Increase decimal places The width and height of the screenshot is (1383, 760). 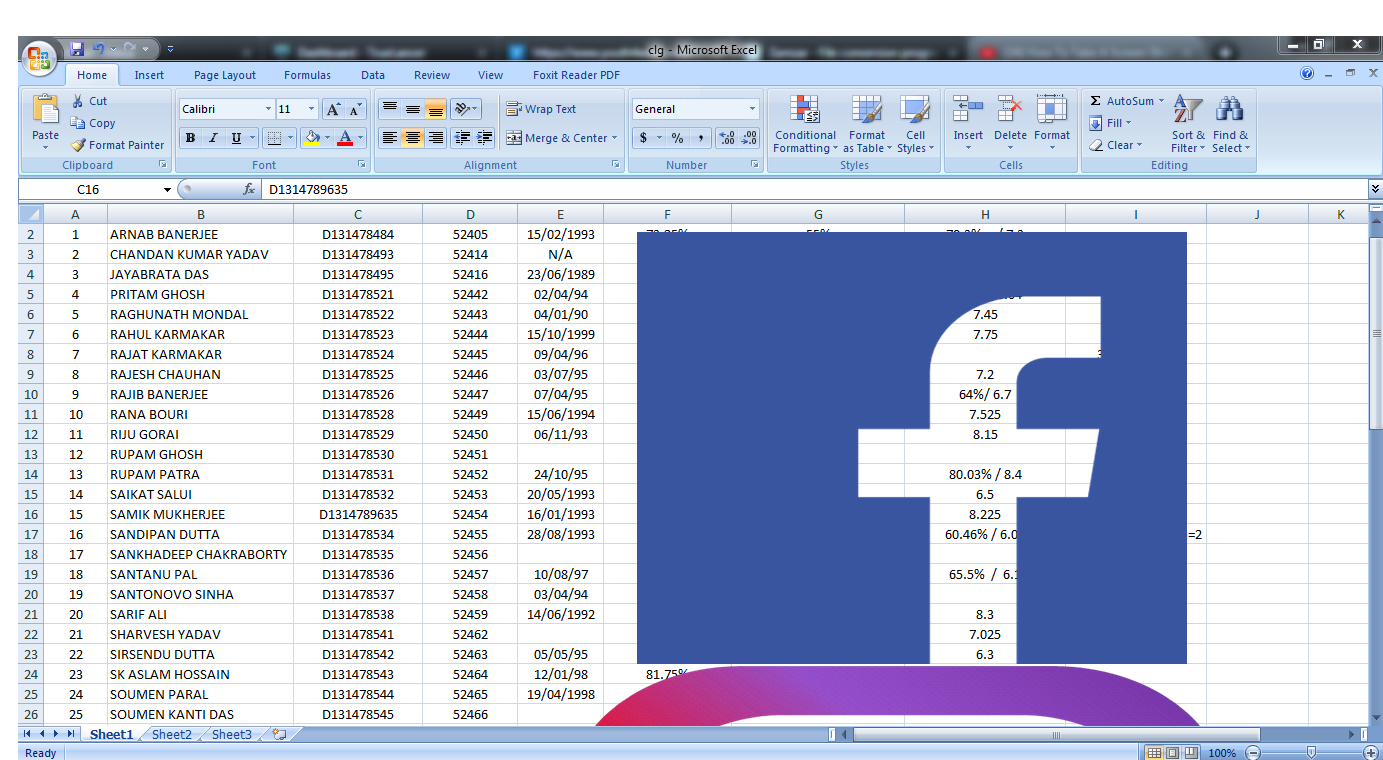[727, 138]
